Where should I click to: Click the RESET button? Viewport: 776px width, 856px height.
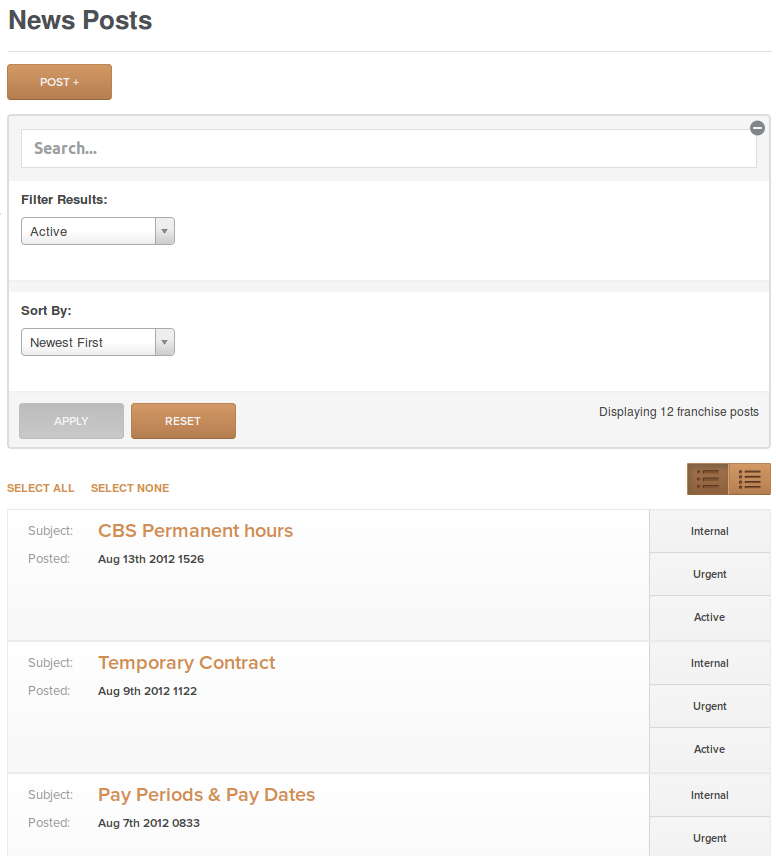(183, 421)
